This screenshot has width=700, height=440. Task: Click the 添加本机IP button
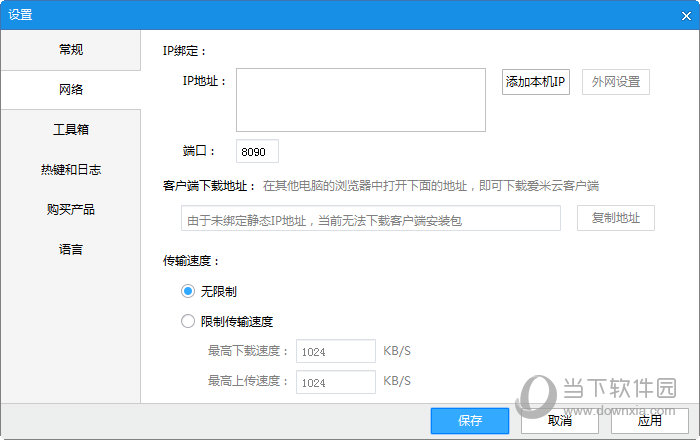[x=536, y=82]
